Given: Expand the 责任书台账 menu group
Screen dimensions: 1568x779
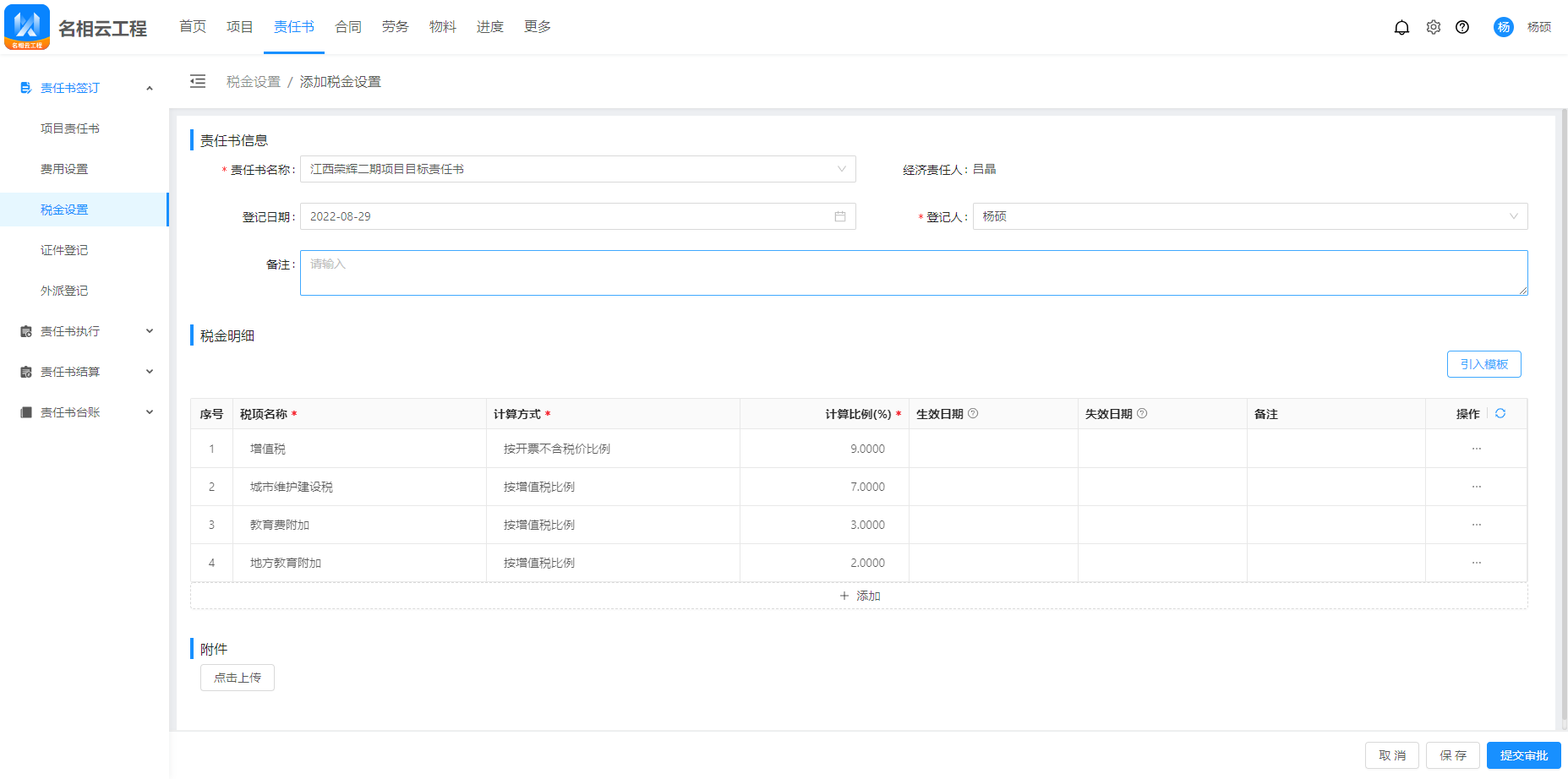Looking at the screenshot, I should pyautogui.click(x=150, y=412).
